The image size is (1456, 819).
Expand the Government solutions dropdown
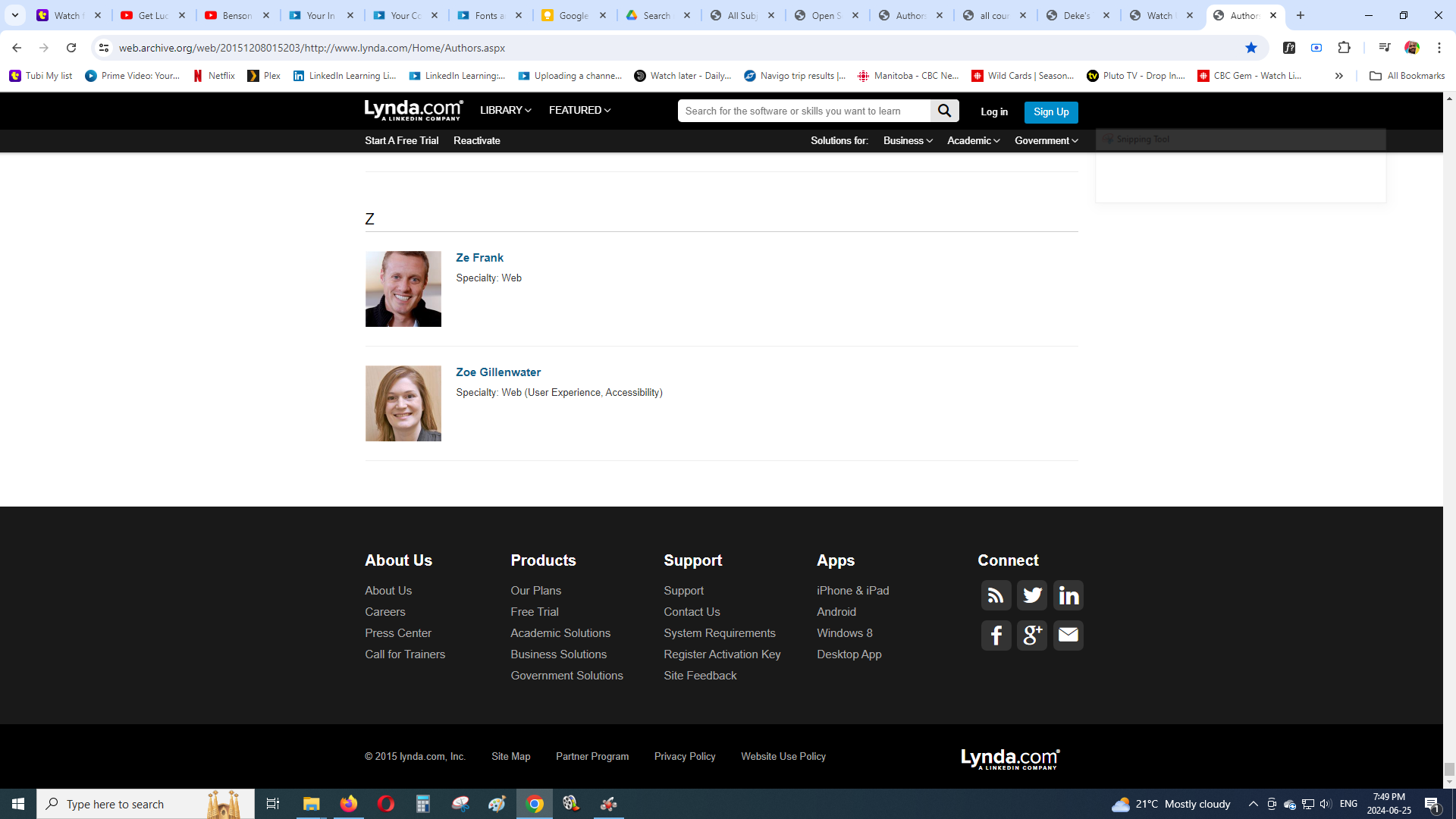coord(1046,140)
